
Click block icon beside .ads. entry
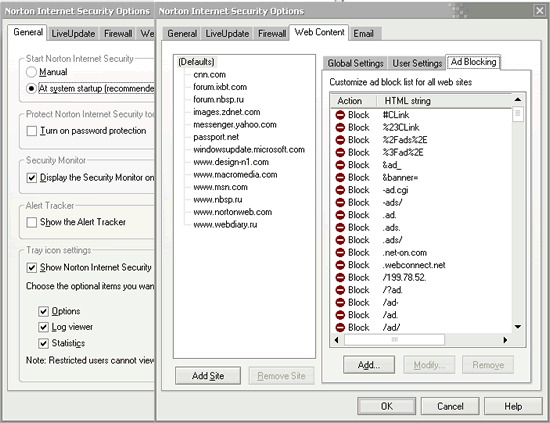pos(340,227)
